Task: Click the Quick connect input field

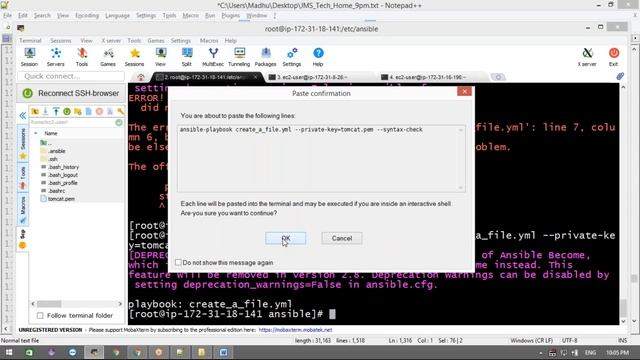Action: point(71,76)
